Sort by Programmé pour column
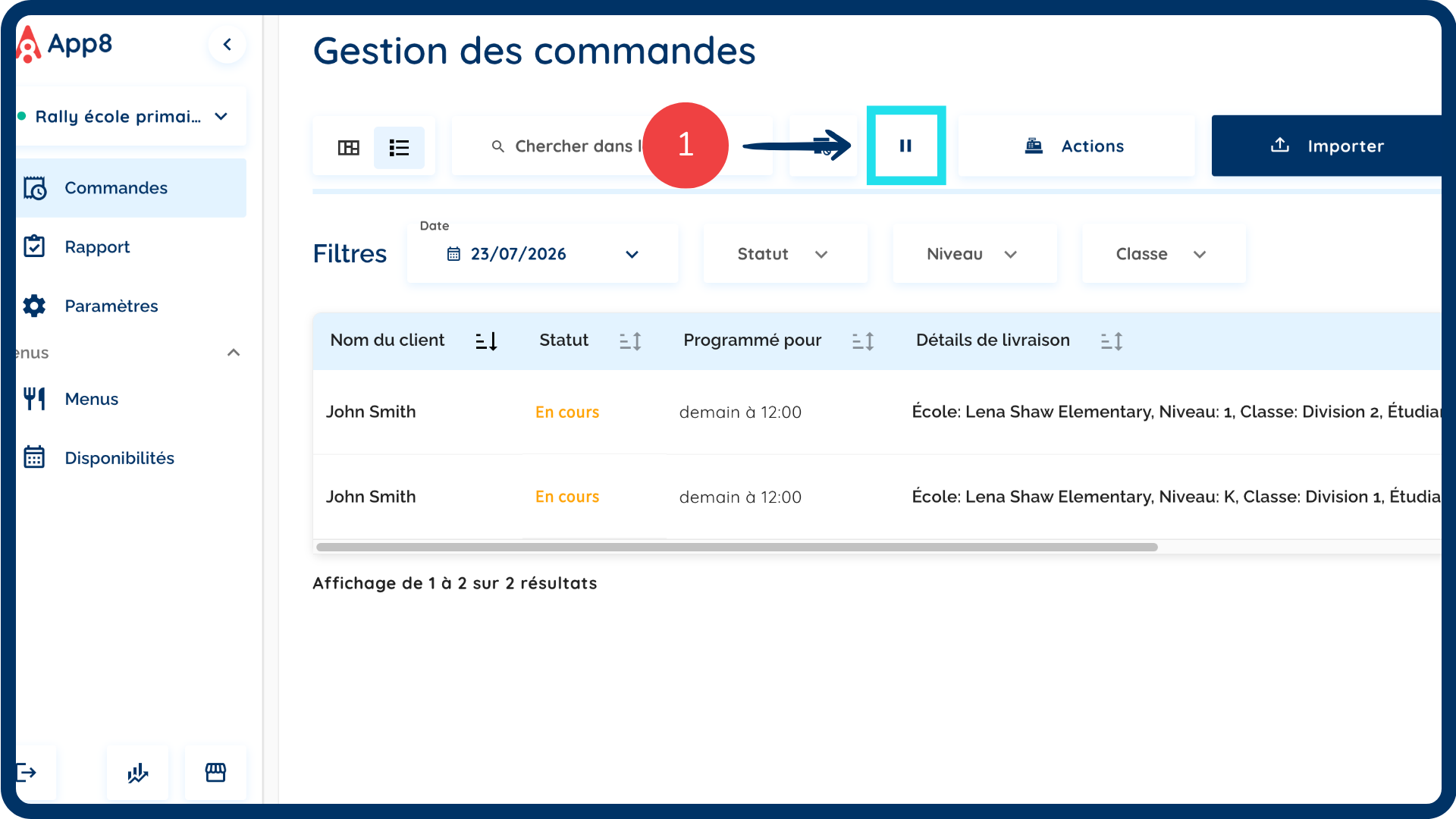Screen dimensions: 1456x819 click(863, 341)
